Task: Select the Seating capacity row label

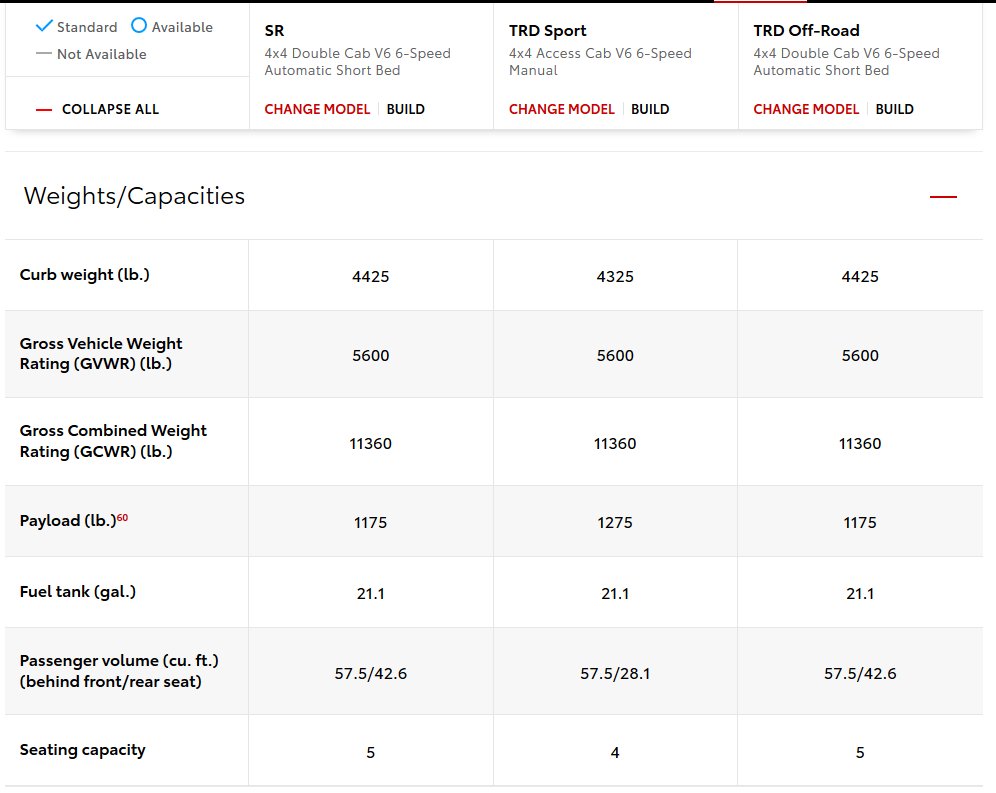Action: pos(83,750)
